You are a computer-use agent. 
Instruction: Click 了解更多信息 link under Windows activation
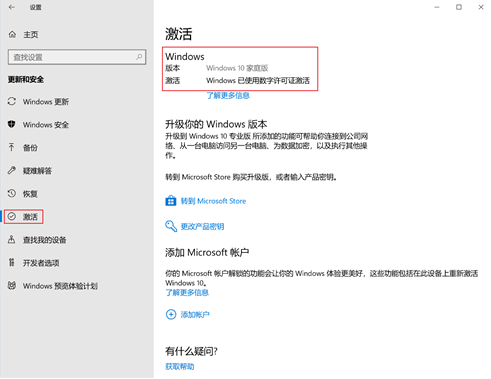[x=228, y=96]
